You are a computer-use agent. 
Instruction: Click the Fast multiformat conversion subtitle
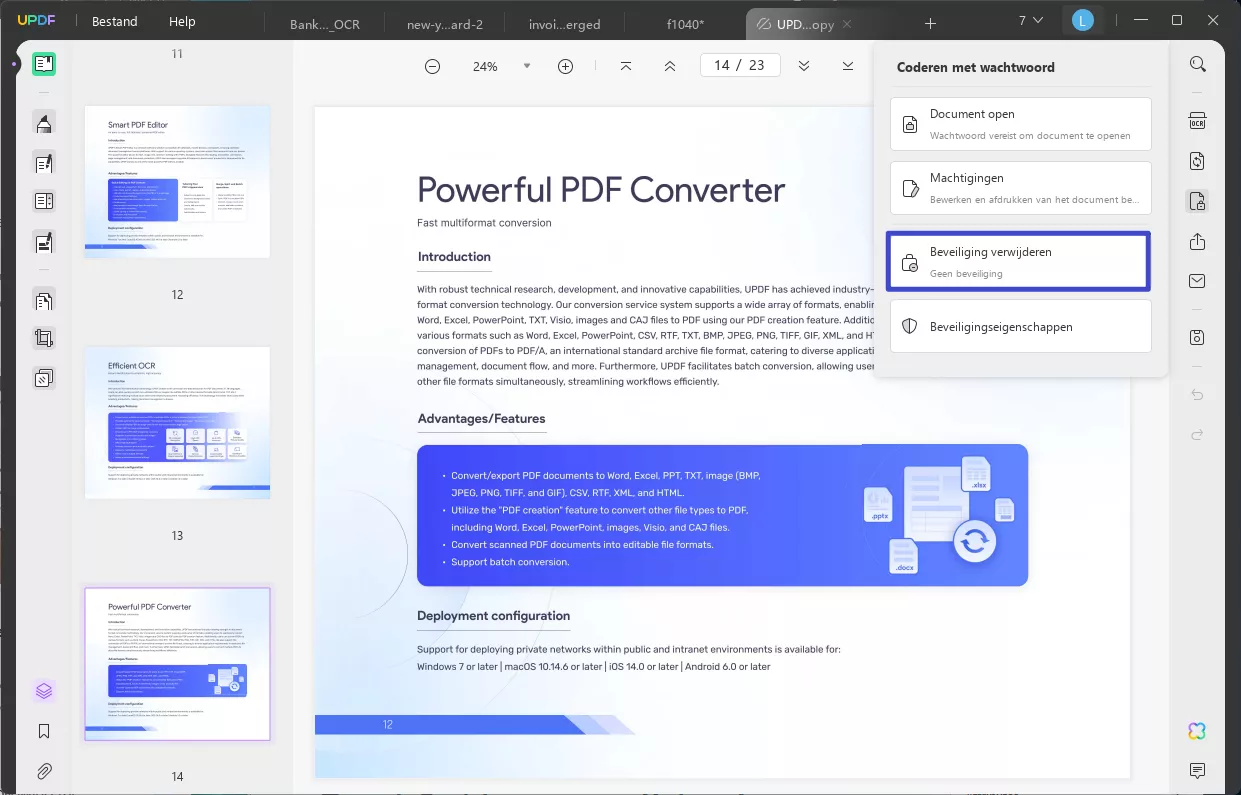[484, 223]
